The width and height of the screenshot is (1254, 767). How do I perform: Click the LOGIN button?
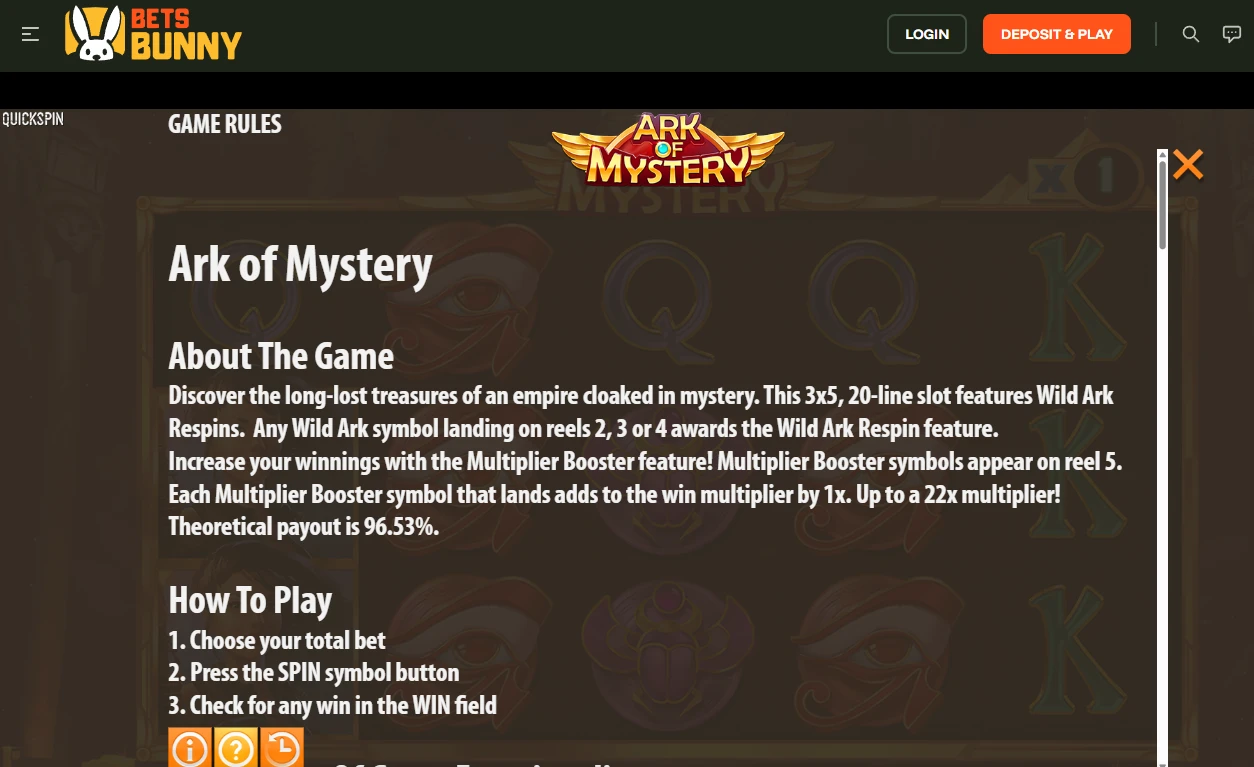927,34
